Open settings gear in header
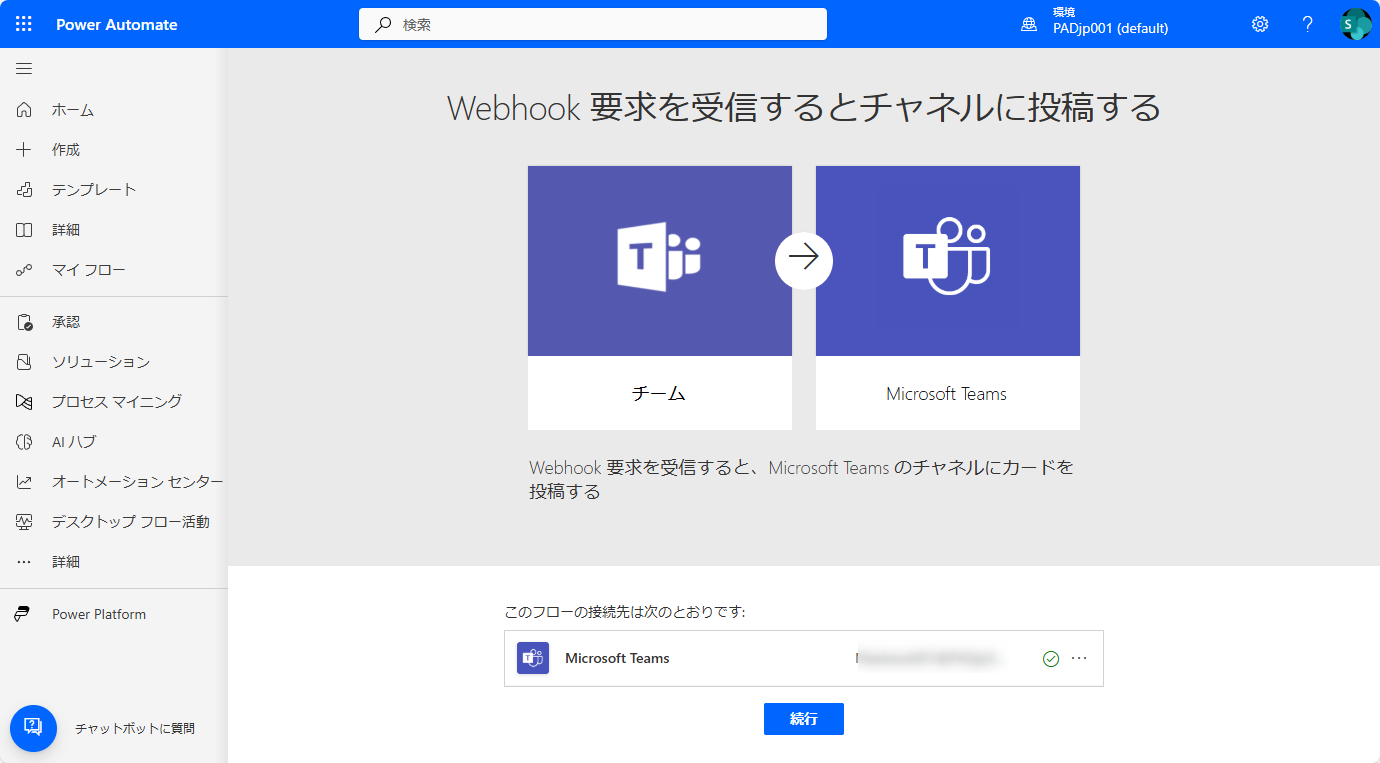This screenshot has width=1380, height=763. (x=1260, y=24)
